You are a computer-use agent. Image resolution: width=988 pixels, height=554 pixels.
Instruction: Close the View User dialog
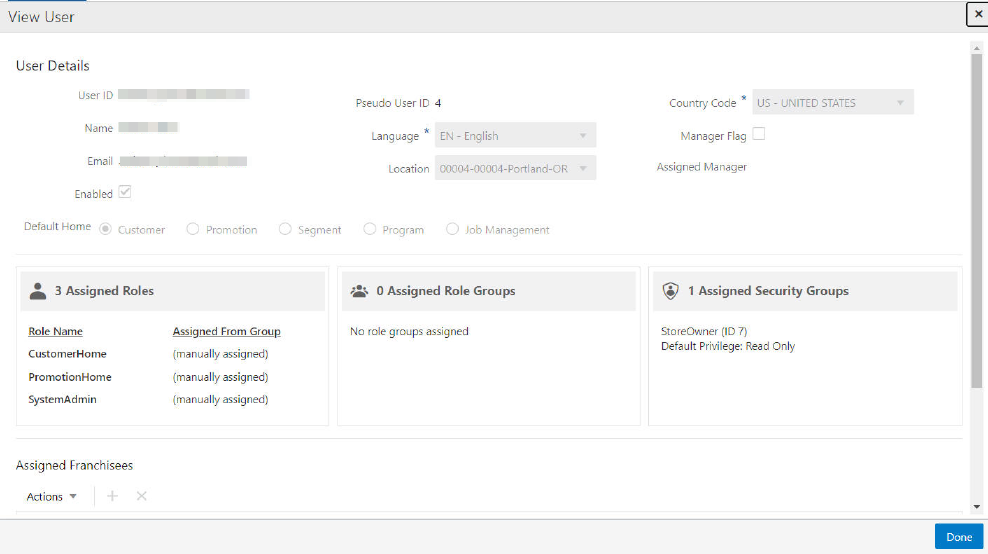click(x=977, y=14)
